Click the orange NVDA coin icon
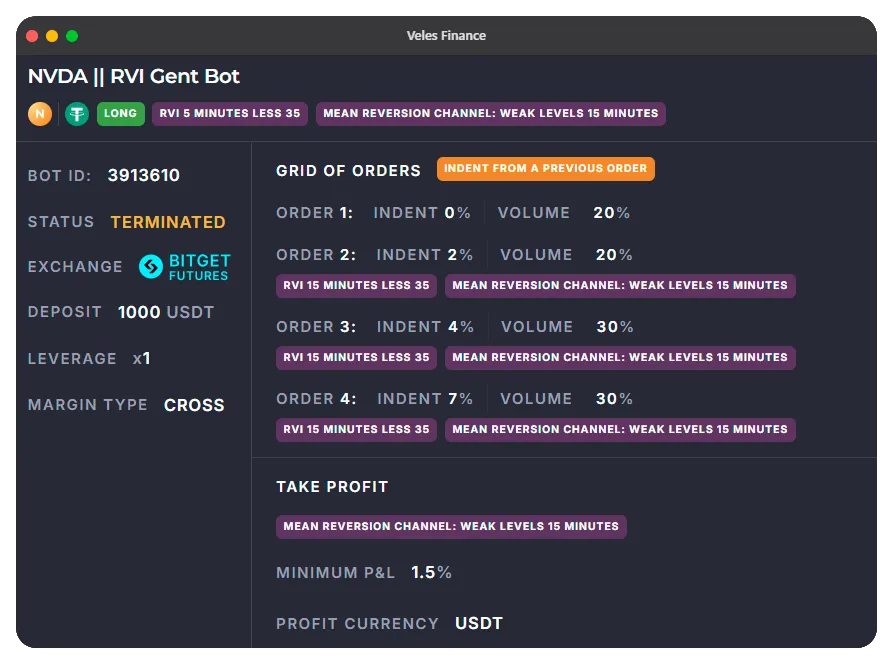The height and width of the screenshot is (664, 893). click(x=40, y=114)
